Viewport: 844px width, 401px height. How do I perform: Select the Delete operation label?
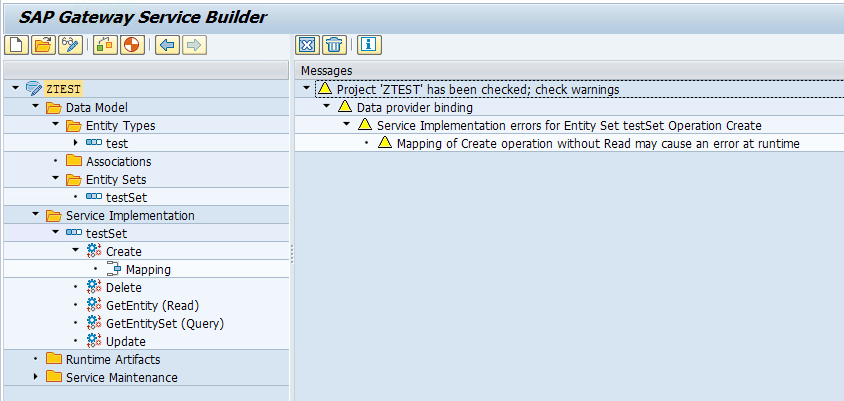point(124,287)
